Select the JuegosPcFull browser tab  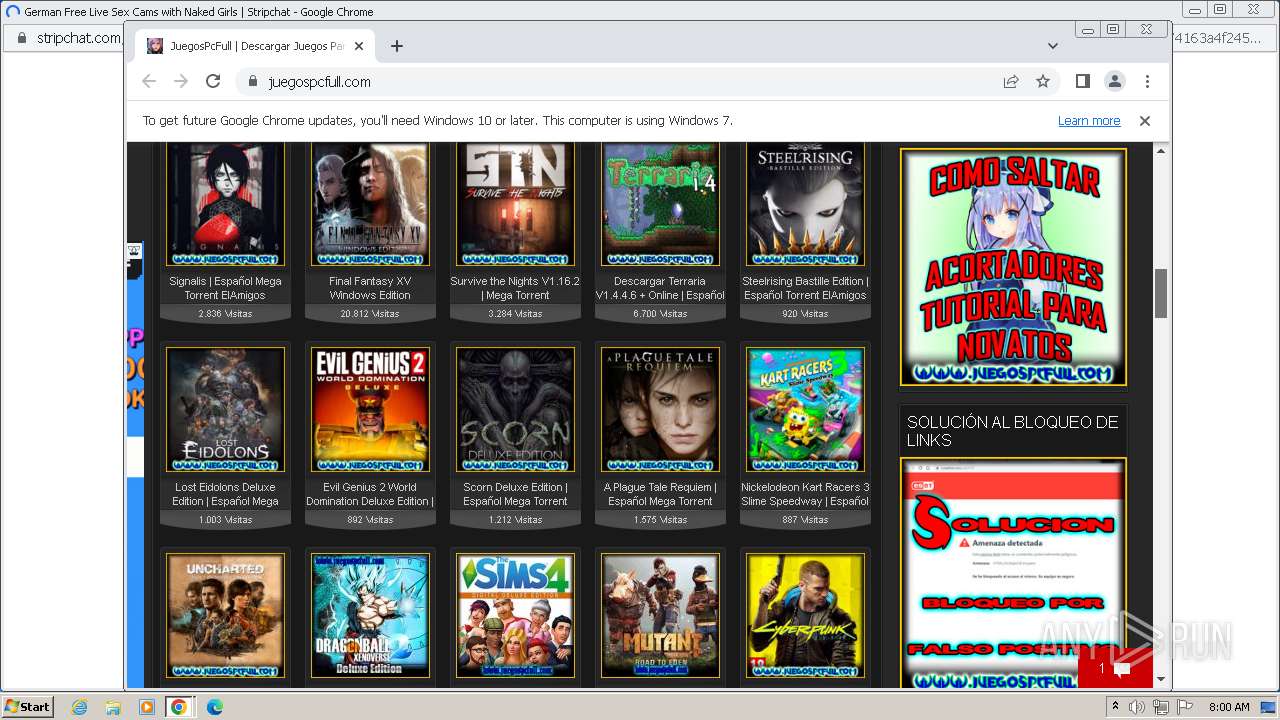tap(255, 46)
